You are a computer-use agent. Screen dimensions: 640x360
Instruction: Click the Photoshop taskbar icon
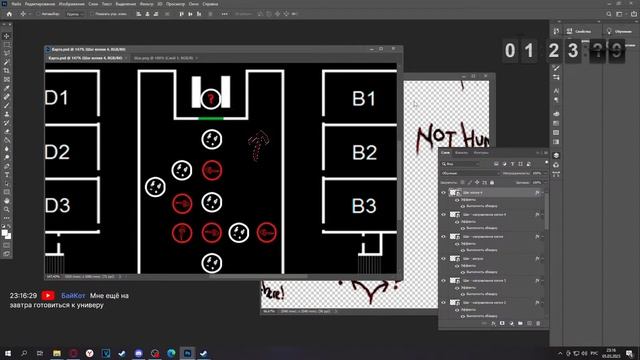coord(187,353)
